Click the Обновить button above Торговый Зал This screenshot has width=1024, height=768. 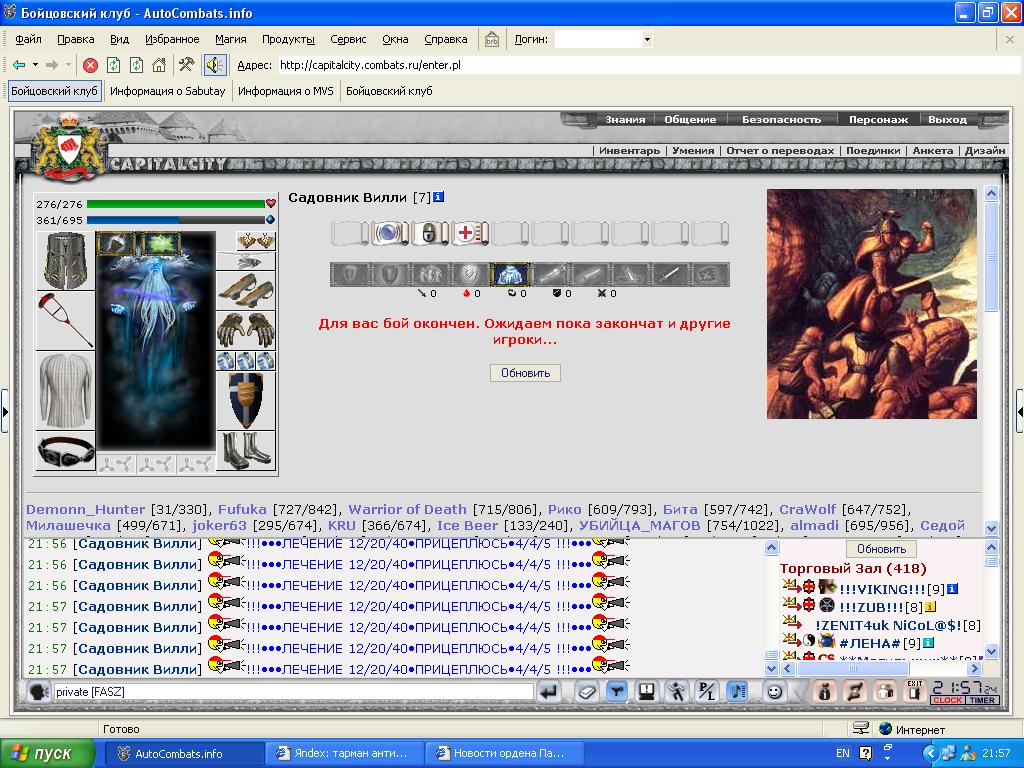[x=881, y=549]
